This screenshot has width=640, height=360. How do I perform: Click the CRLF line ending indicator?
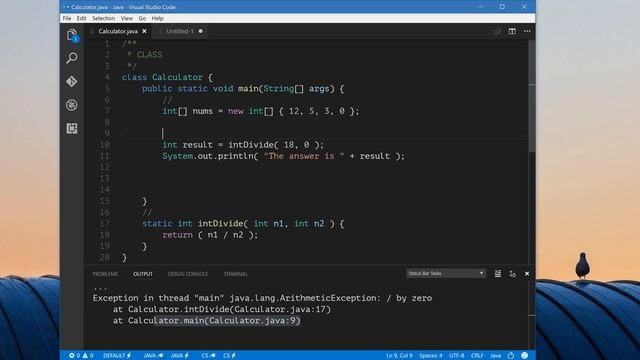click(x=477, y=356)
